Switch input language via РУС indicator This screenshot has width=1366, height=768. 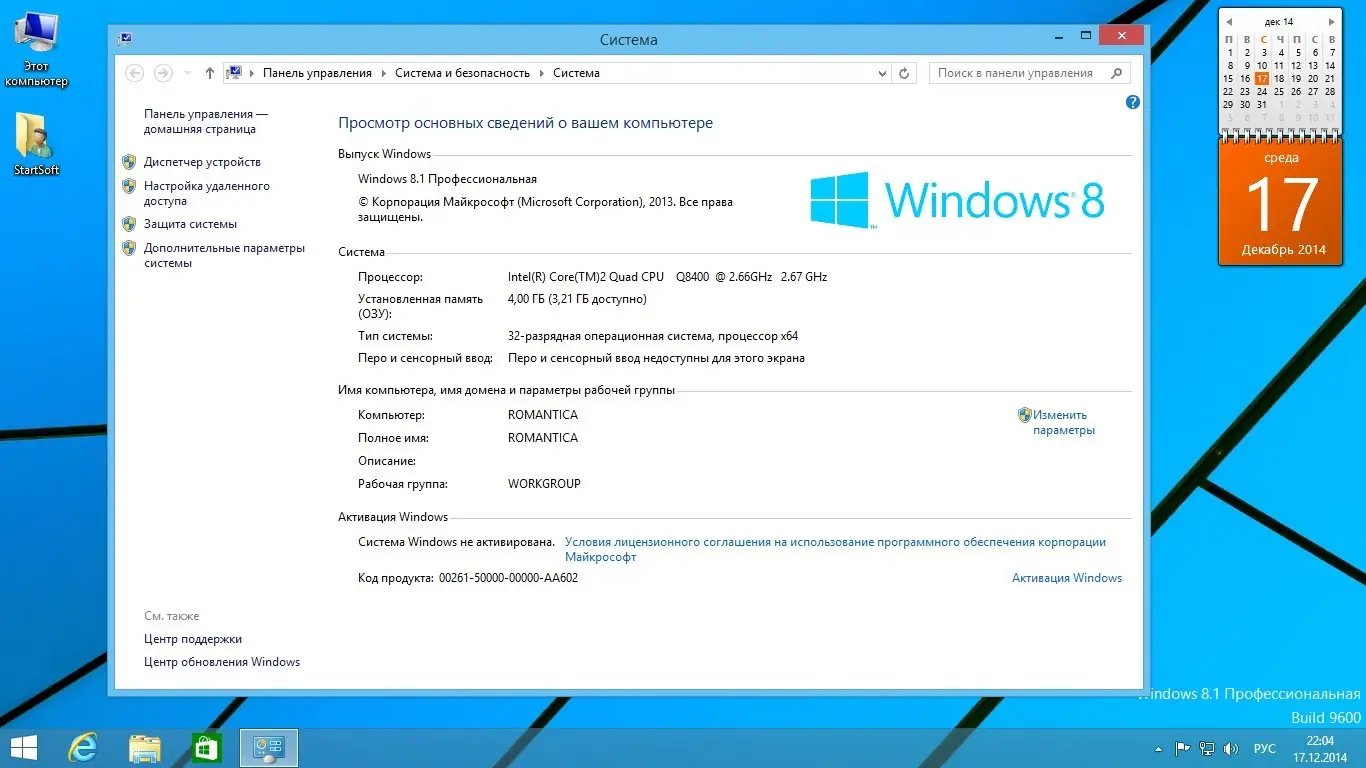pos(1265,748)
